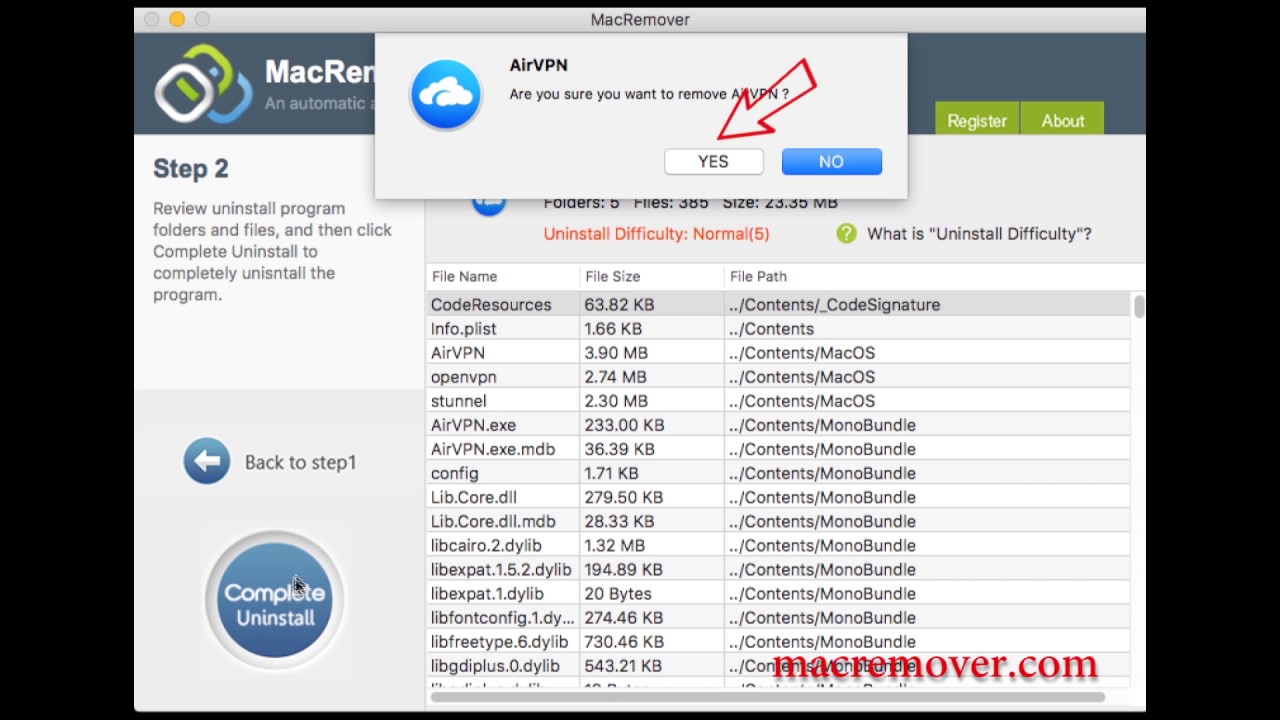The height and width of the screenshot is (720, 1280).
Task: Go back via Back to step1 label
Action: pyautogui.click(x=300, y=462)
